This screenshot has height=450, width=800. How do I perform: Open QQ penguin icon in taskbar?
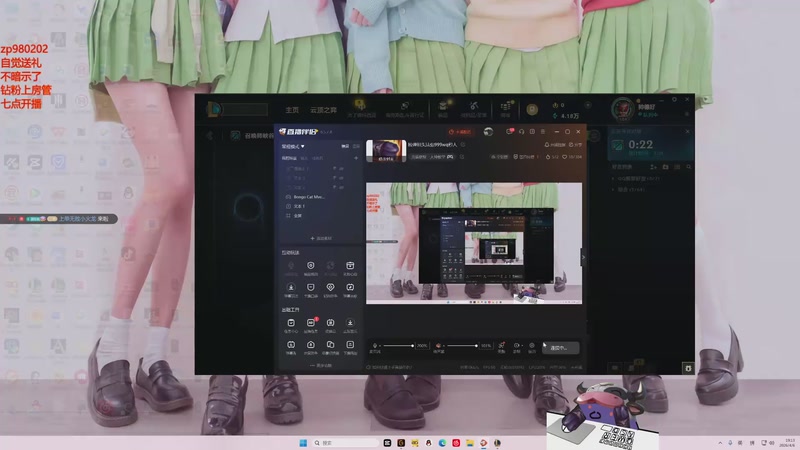(x=429, y=443)
